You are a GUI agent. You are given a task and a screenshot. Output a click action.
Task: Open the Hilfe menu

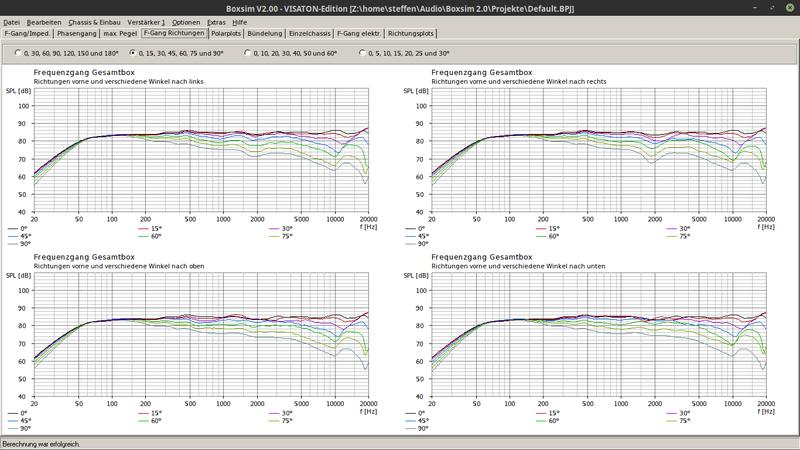tap(240, 21)
